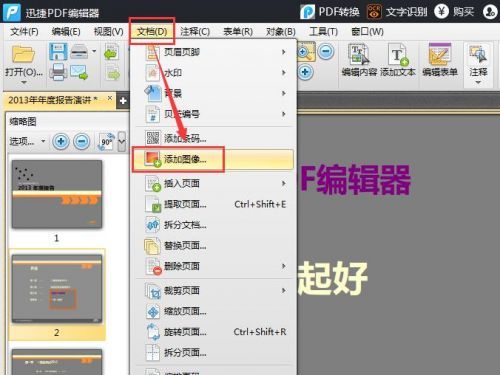Choose 旋转页面... menu item
The image size is (500, 375).
point(213,332)
